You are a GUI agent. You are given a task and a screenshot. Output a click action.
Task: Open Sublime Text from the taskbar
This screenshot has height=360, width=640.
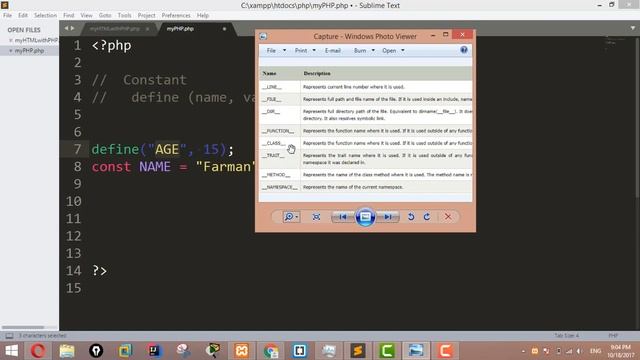click(358, 351)
